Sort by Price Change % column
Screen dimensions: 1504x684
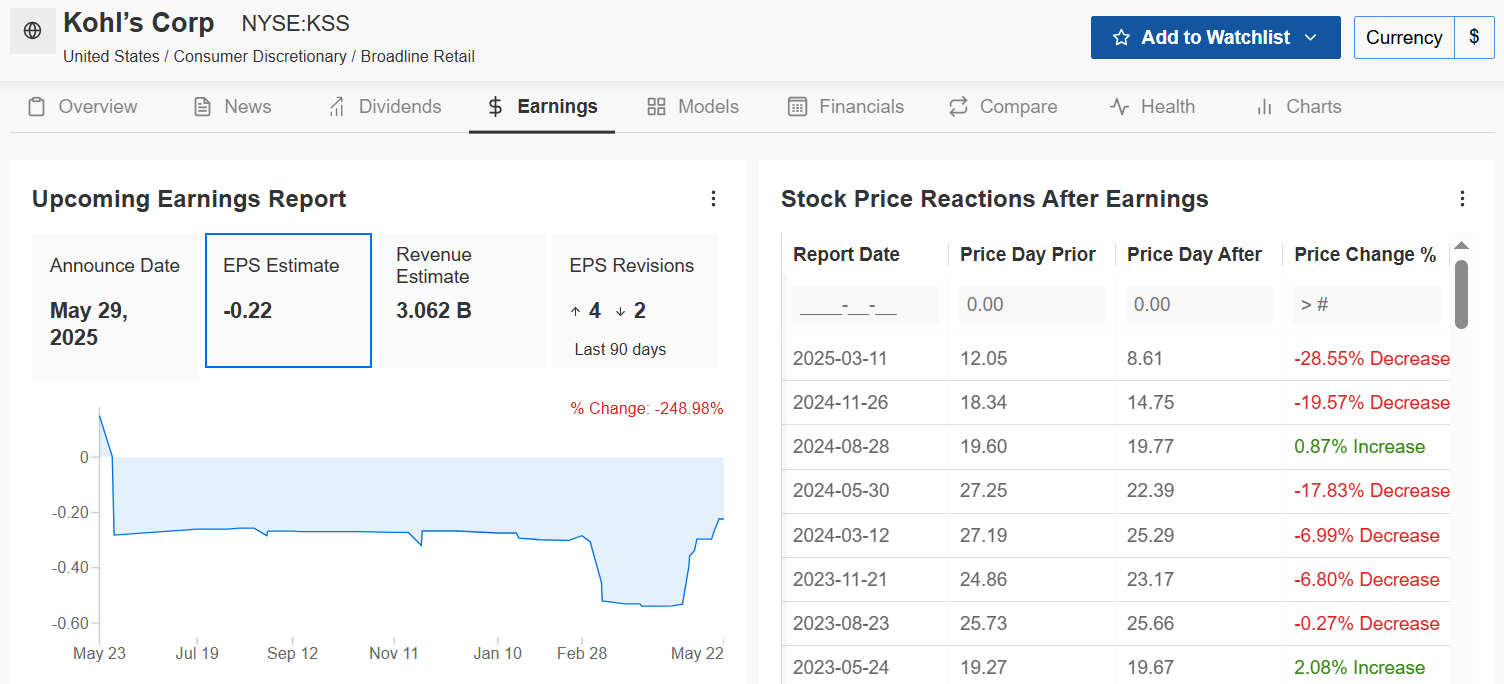(1365, 255)
